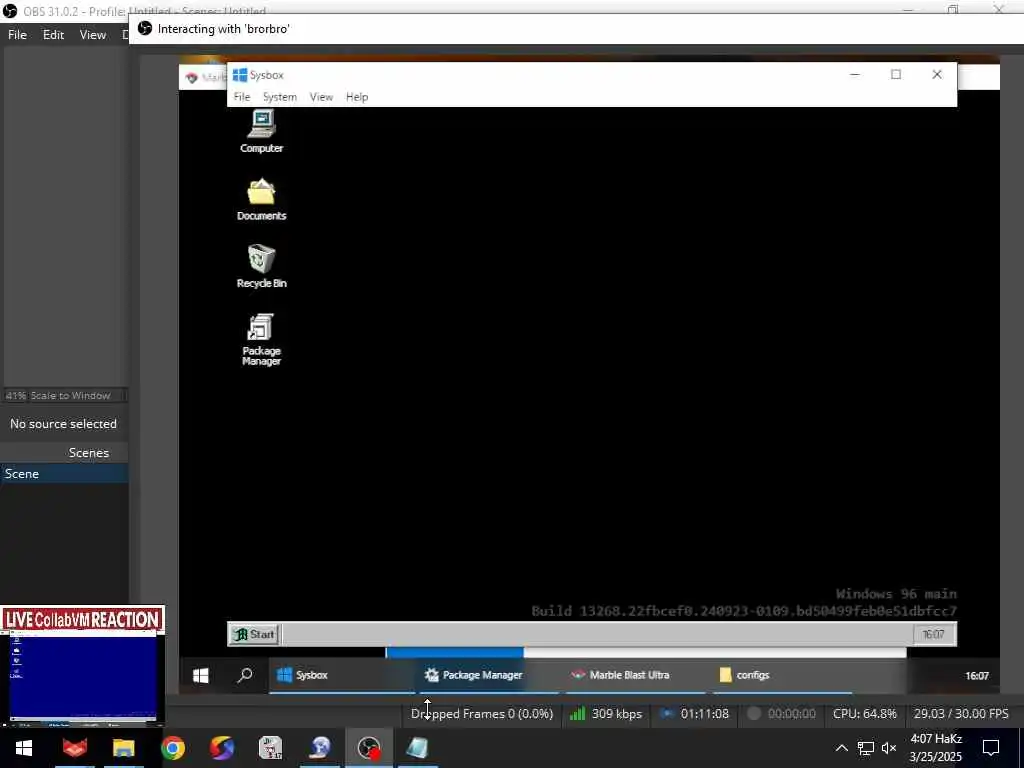The height and width of the screenshot is (768, 1024).
Task: Switch to OBS Studio in host taskbar
Action: 369,748
